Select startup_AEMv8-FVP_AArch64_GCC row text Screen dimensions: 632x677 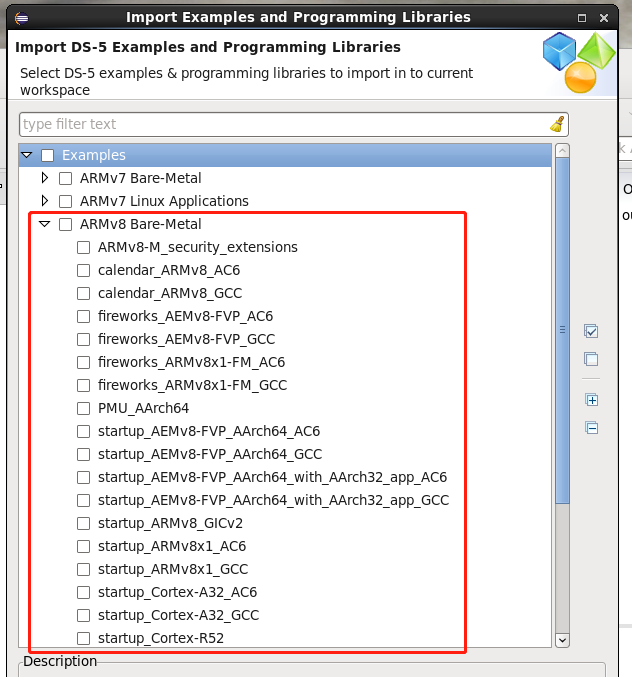point(210,454)
